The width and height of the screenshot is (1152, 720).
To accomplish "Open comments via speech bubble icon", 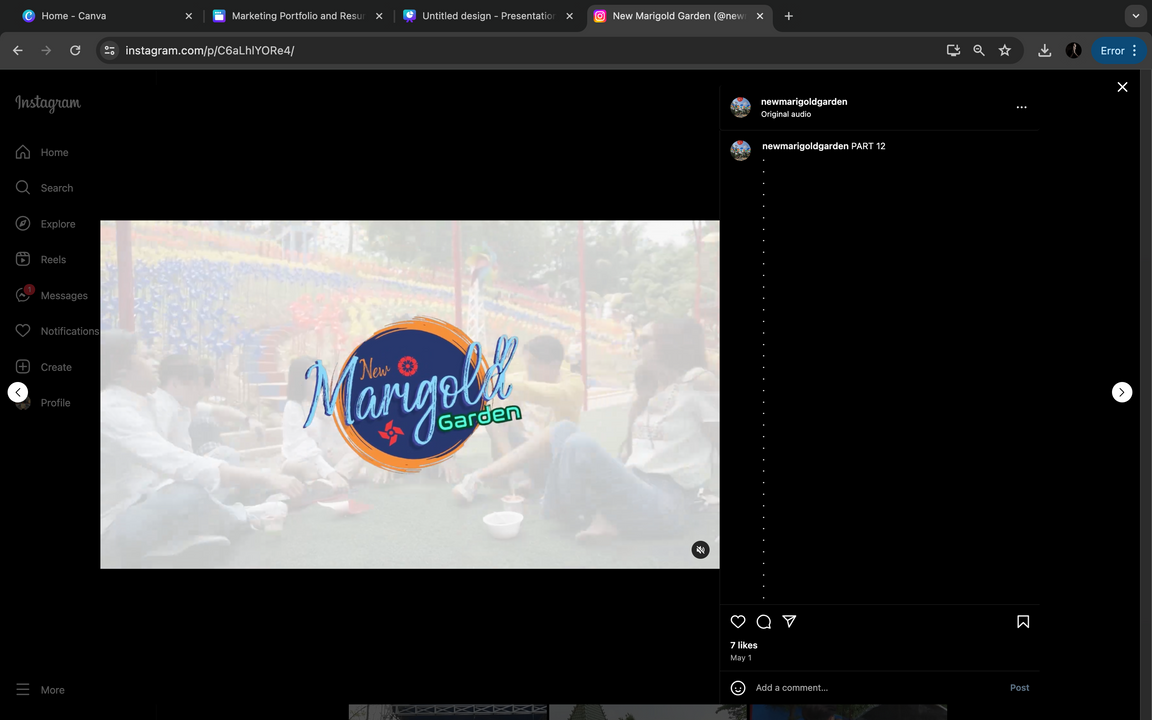I will 764,622.
